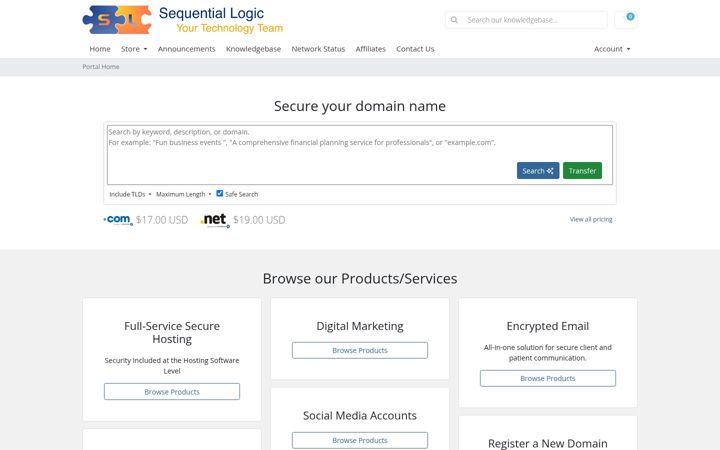Open the View all pricing link
Screen dimensions: 720x450
(591, 219)
